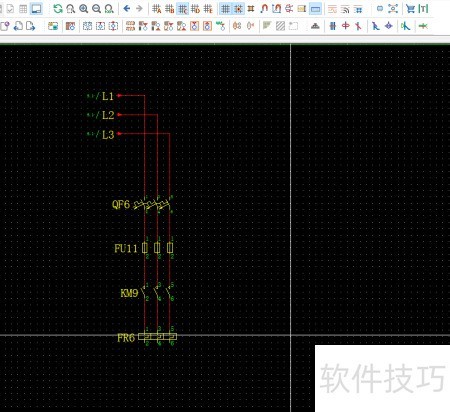450x412 pixels.
Task: Insert interruption point green arrow icon
Action: point(423,26)
